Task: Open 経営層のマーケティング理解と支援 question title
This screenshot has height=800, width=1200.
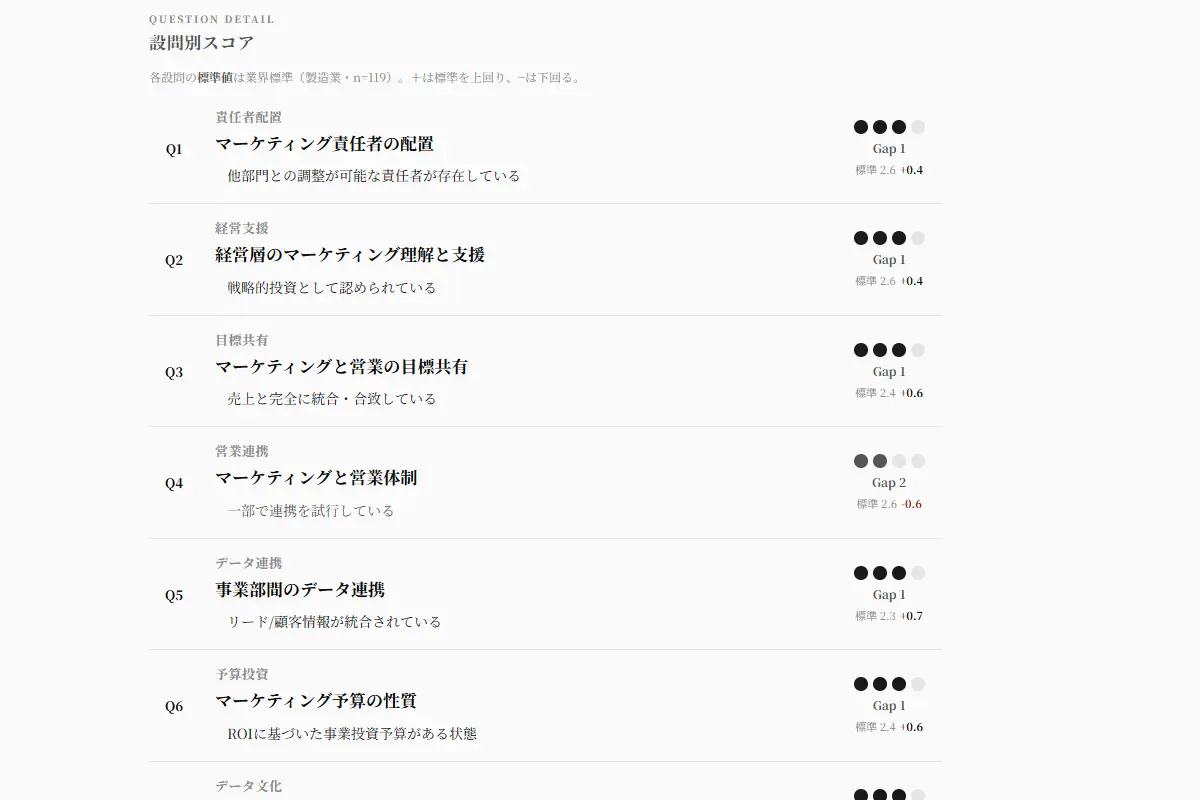Action: pos(350,255)
